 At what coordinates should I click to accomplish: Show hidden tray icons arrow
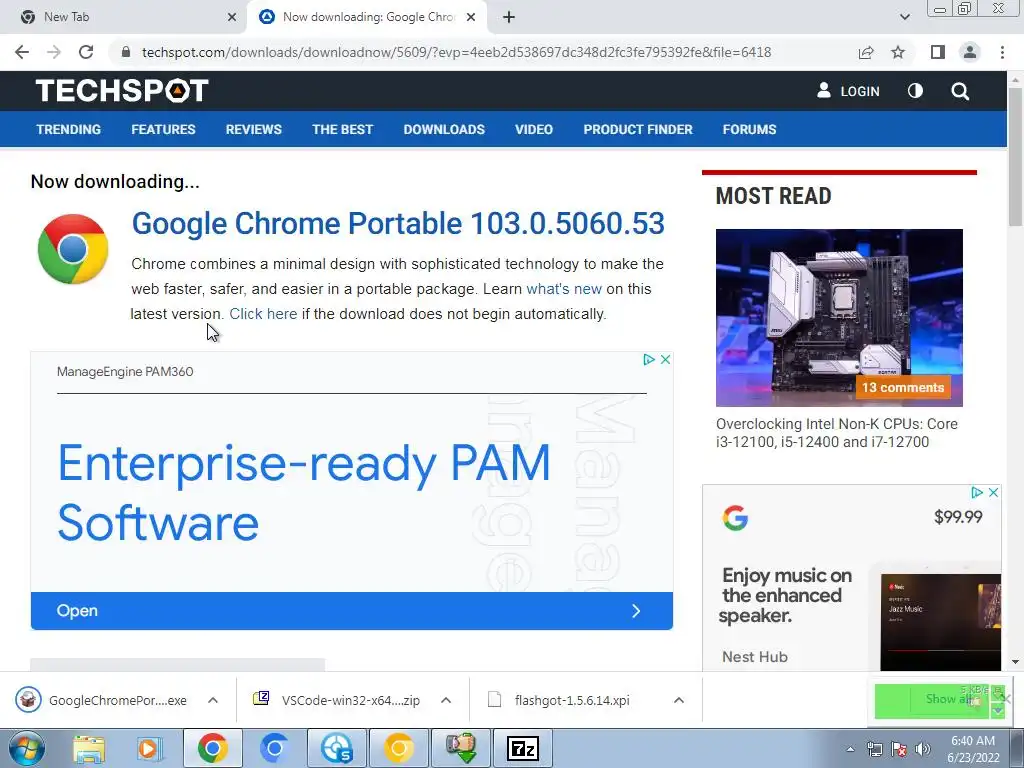click(850, 750)
